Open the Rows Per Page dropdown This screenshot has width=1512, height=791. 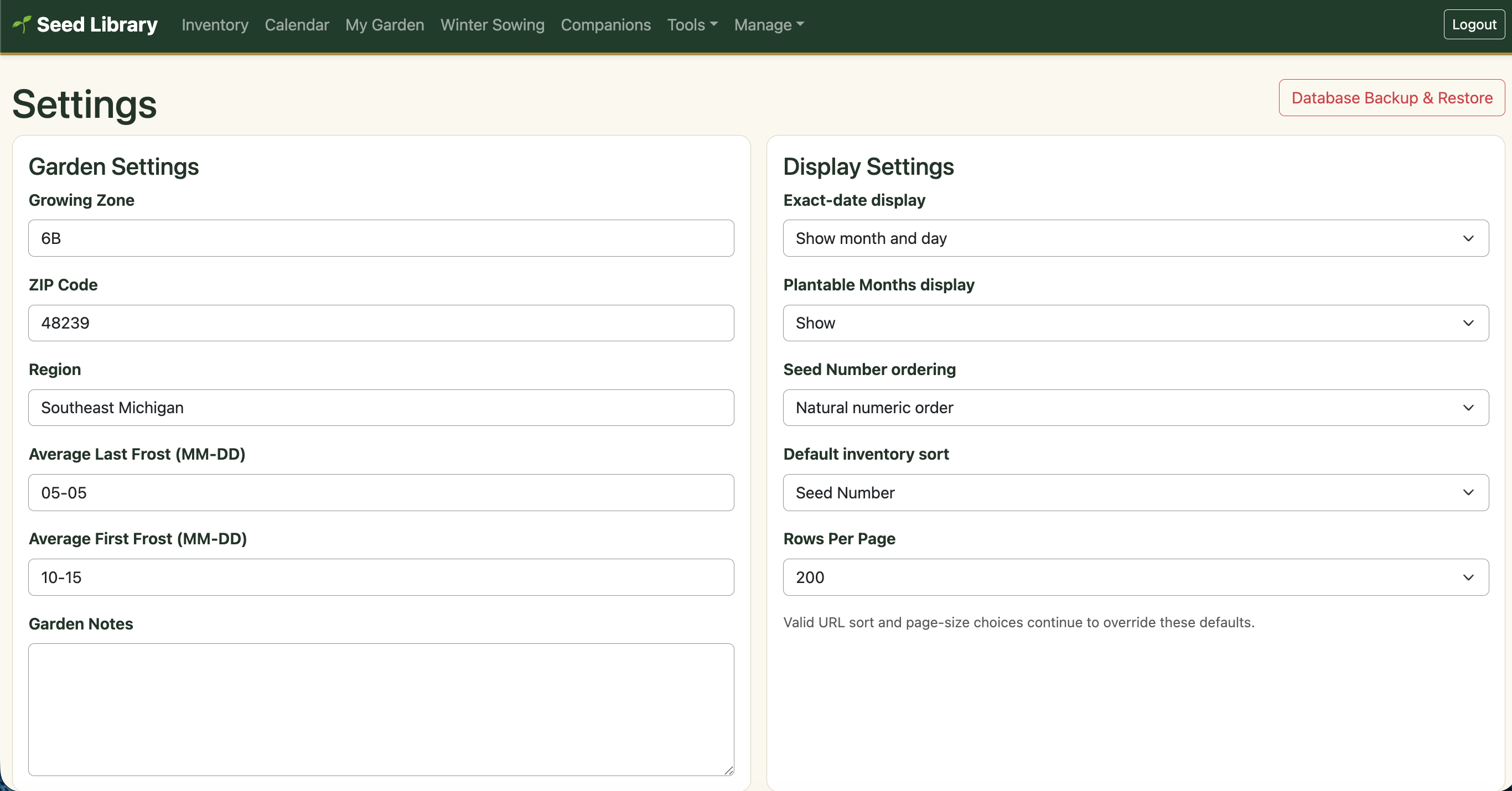(1136, 577)
